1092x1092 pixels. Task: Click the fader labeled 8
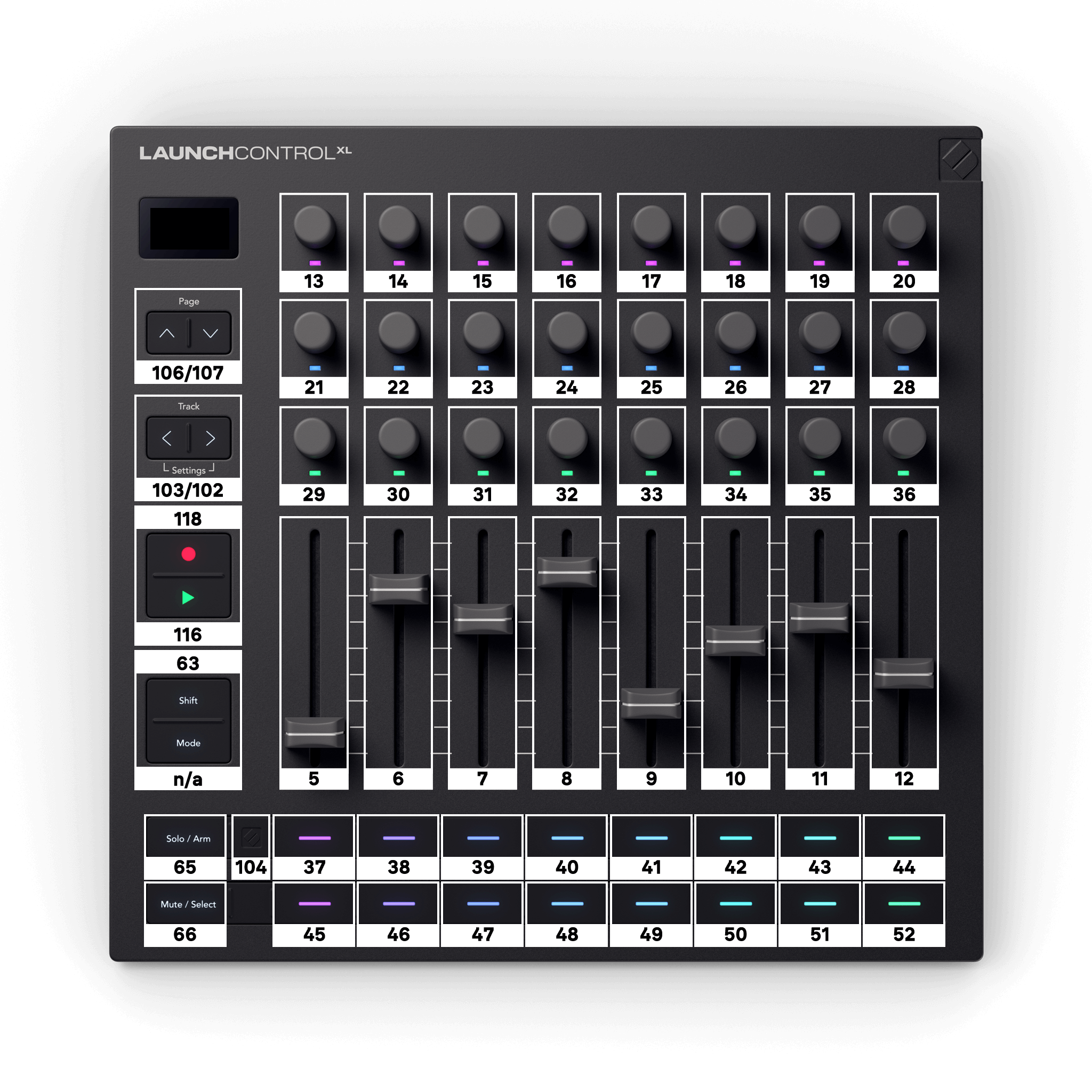(566, 571)
